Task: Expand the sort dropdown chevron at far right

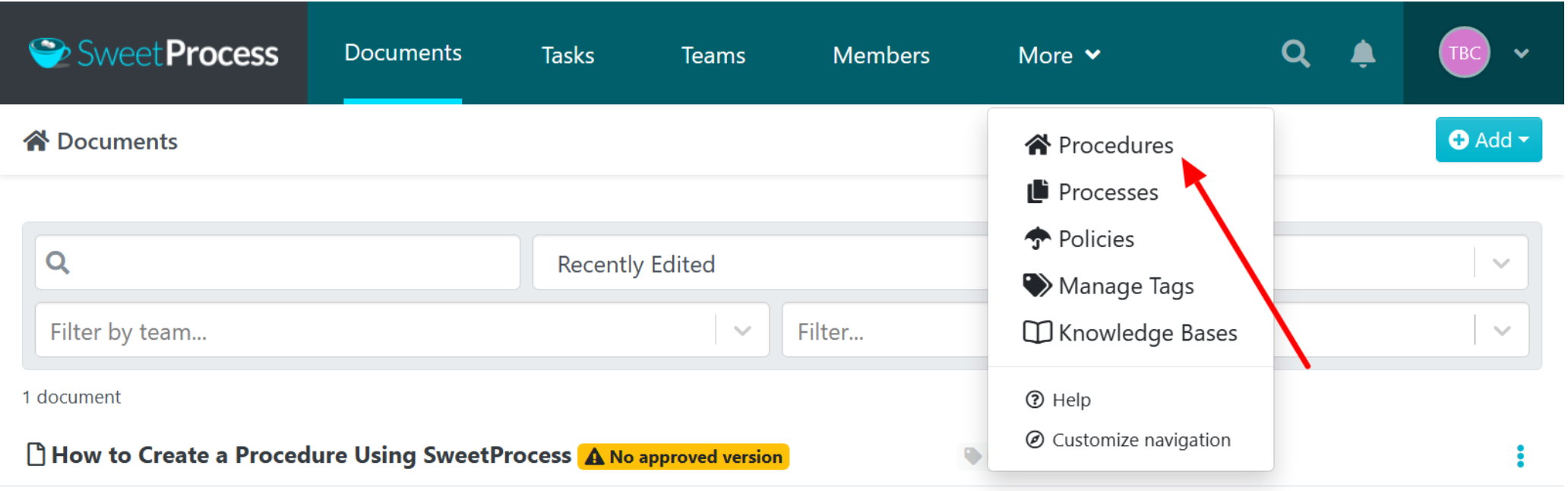Action: [x=1500, y=263]
